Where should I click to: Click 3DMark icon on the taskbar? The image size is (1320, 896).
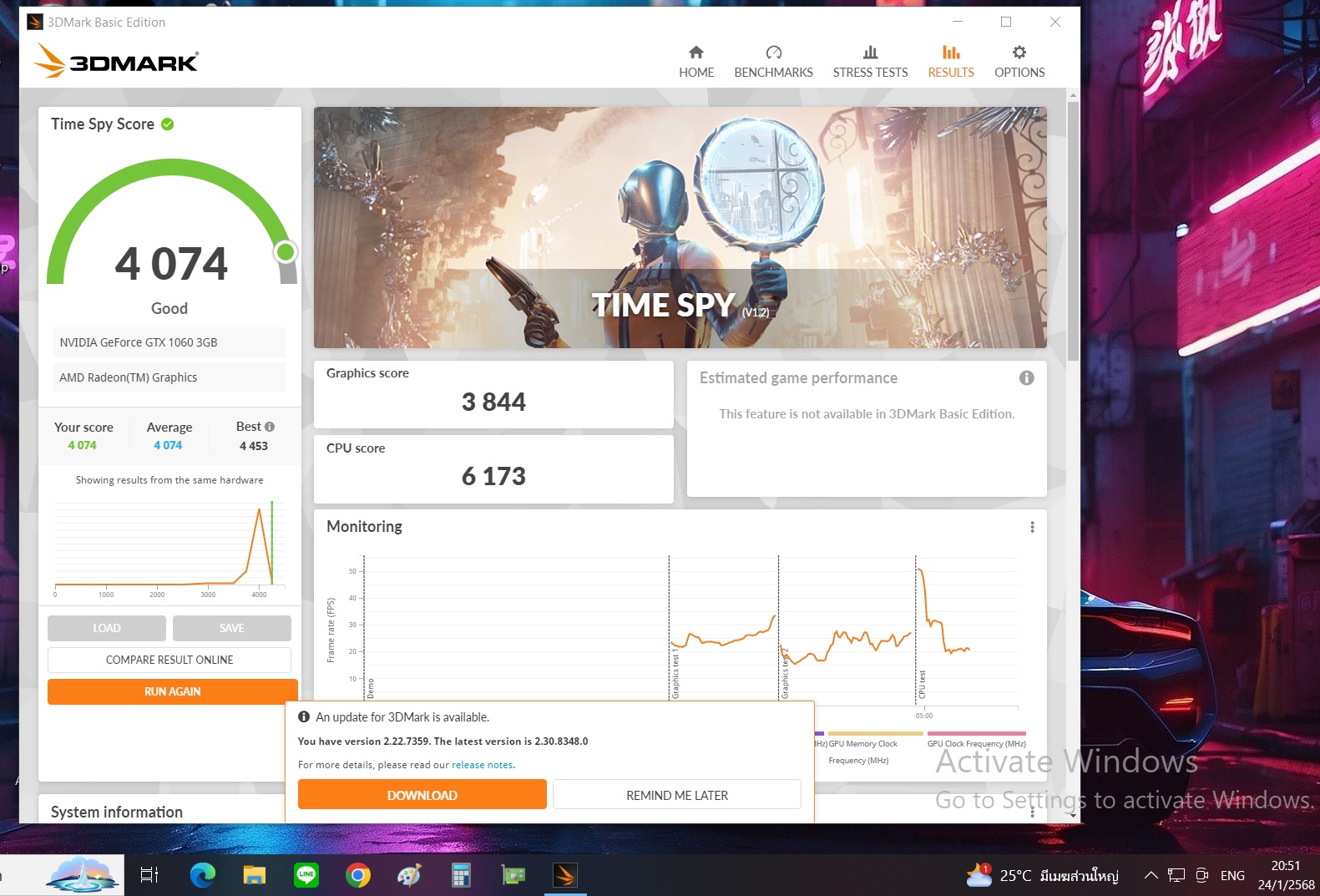click(564, 875)
